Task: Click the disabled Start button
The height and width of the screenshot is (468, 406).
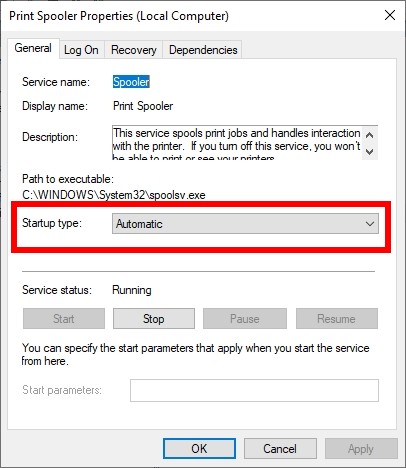Action: [64, 319]
